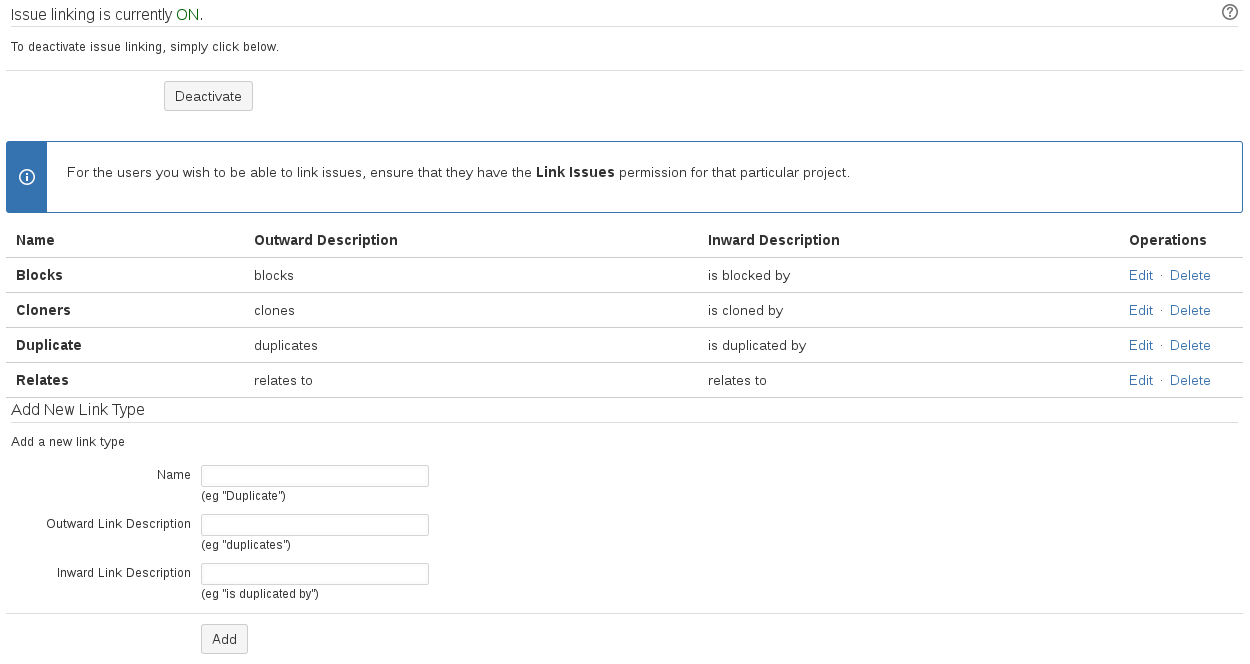Click the 'blocks' outward description cell

274,275
